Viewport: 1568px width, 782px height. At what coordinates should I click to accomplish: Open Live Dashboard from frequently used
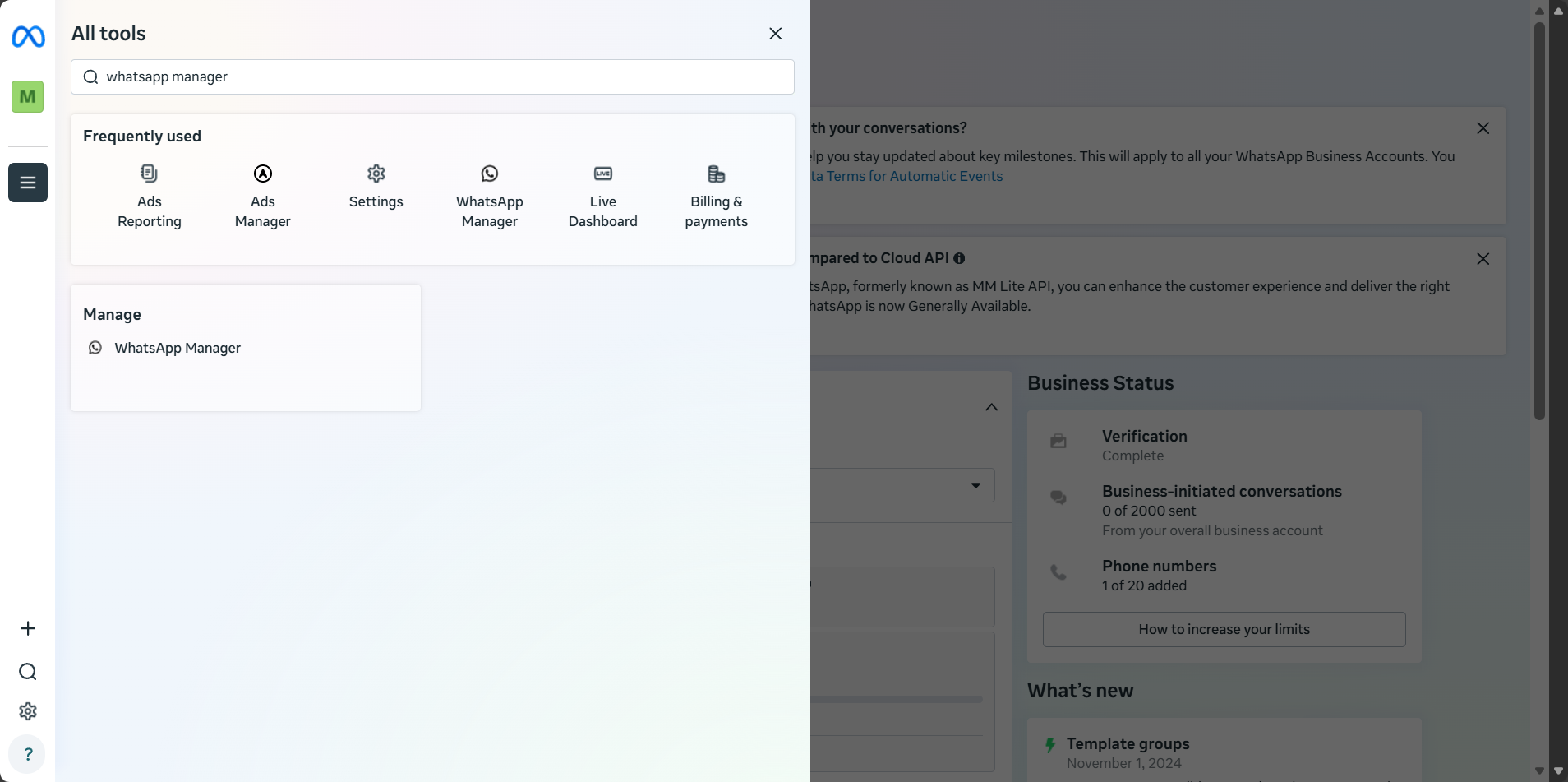pyautogui.click(x=603, y=197)
